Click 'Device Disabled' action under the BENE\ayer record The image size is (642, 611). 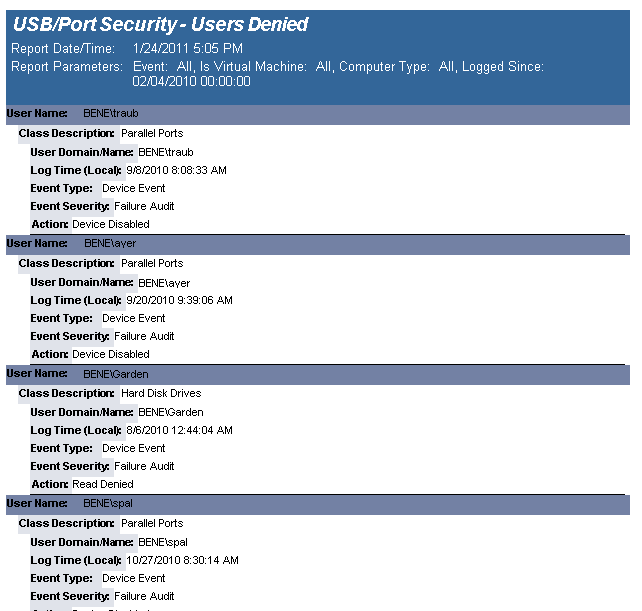click(x=111, y=354)
